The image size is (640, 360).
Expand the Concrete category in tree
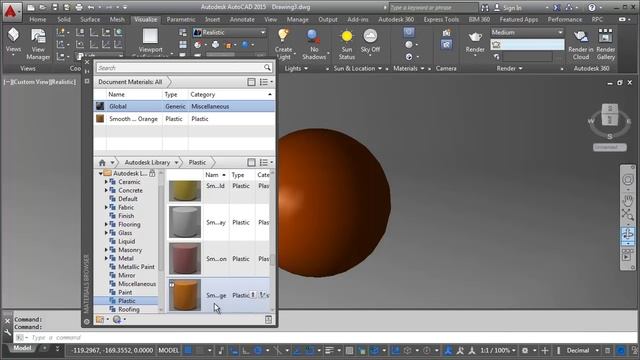(x=106, y=191)
